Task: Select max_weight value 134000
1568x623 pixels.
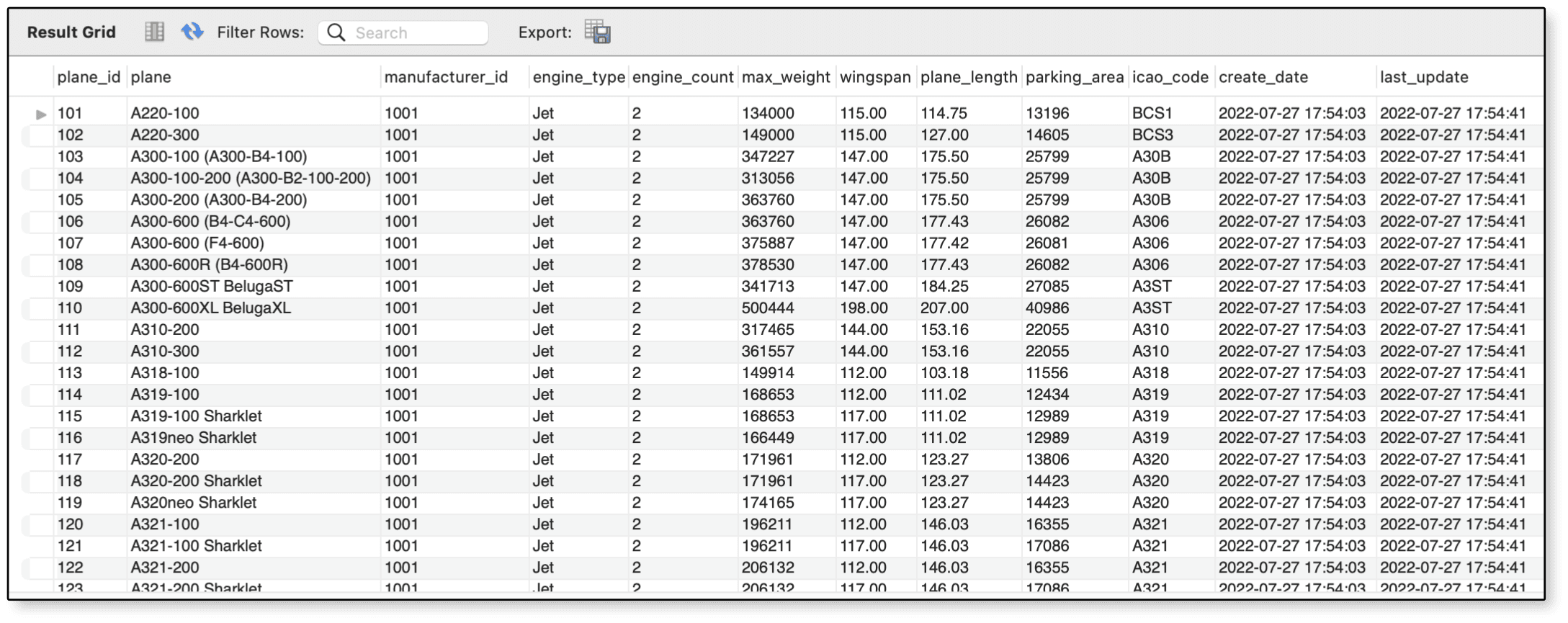Action: coord(768,113)
